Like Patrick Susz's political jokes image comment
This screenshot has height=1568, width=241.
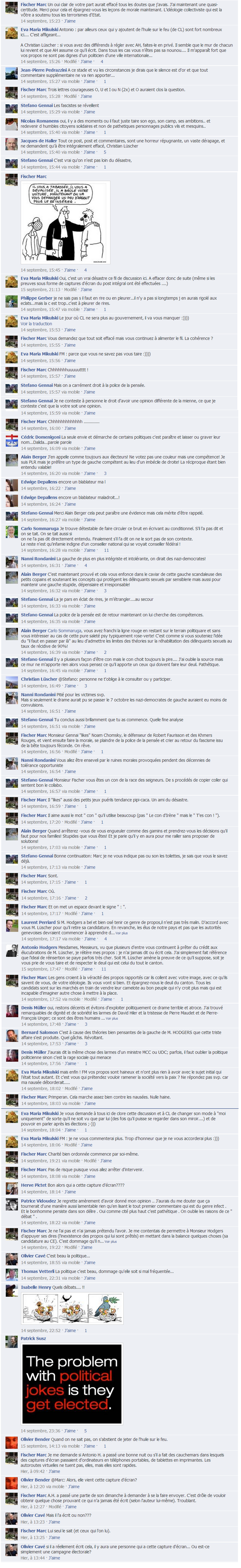[70, 1431]
